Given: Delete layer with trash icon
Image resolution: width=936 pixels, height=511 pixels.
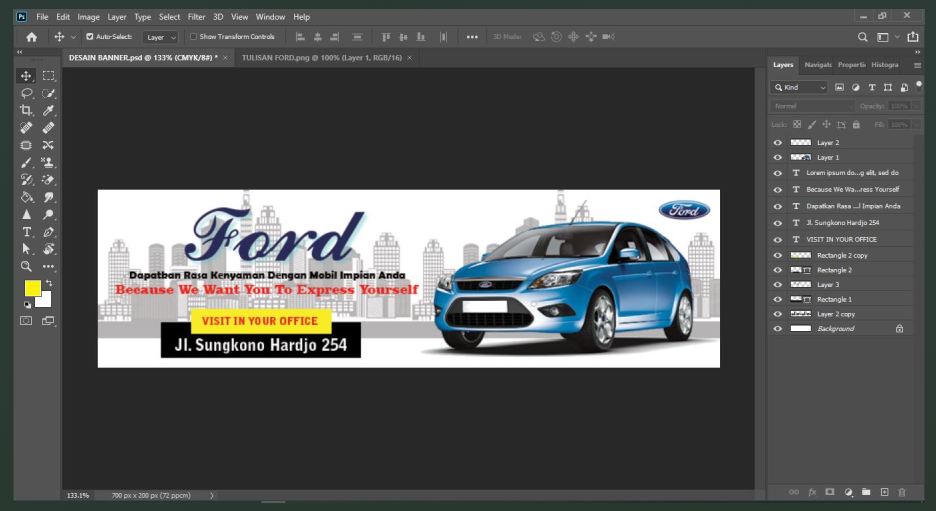Looking at the screenshot, I should click(x=902, y=492).
